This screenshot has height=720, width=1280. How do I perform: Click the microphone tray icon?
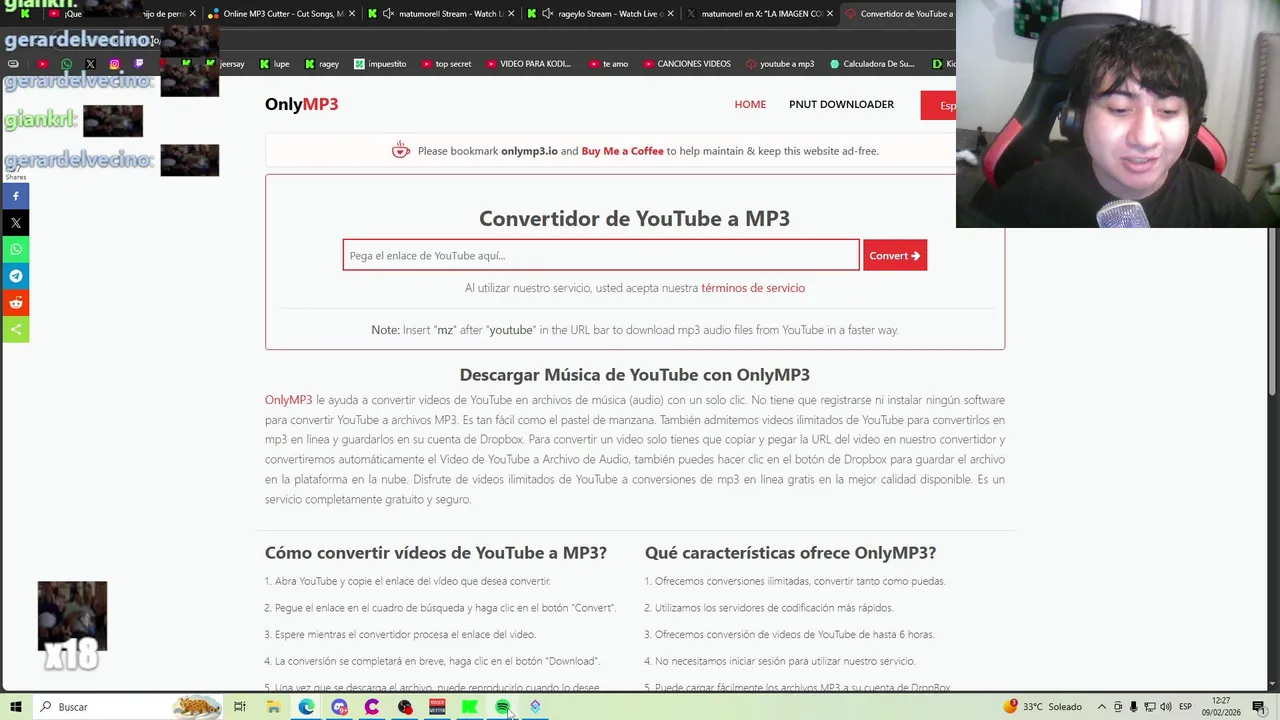click(x=1133, y=707)
